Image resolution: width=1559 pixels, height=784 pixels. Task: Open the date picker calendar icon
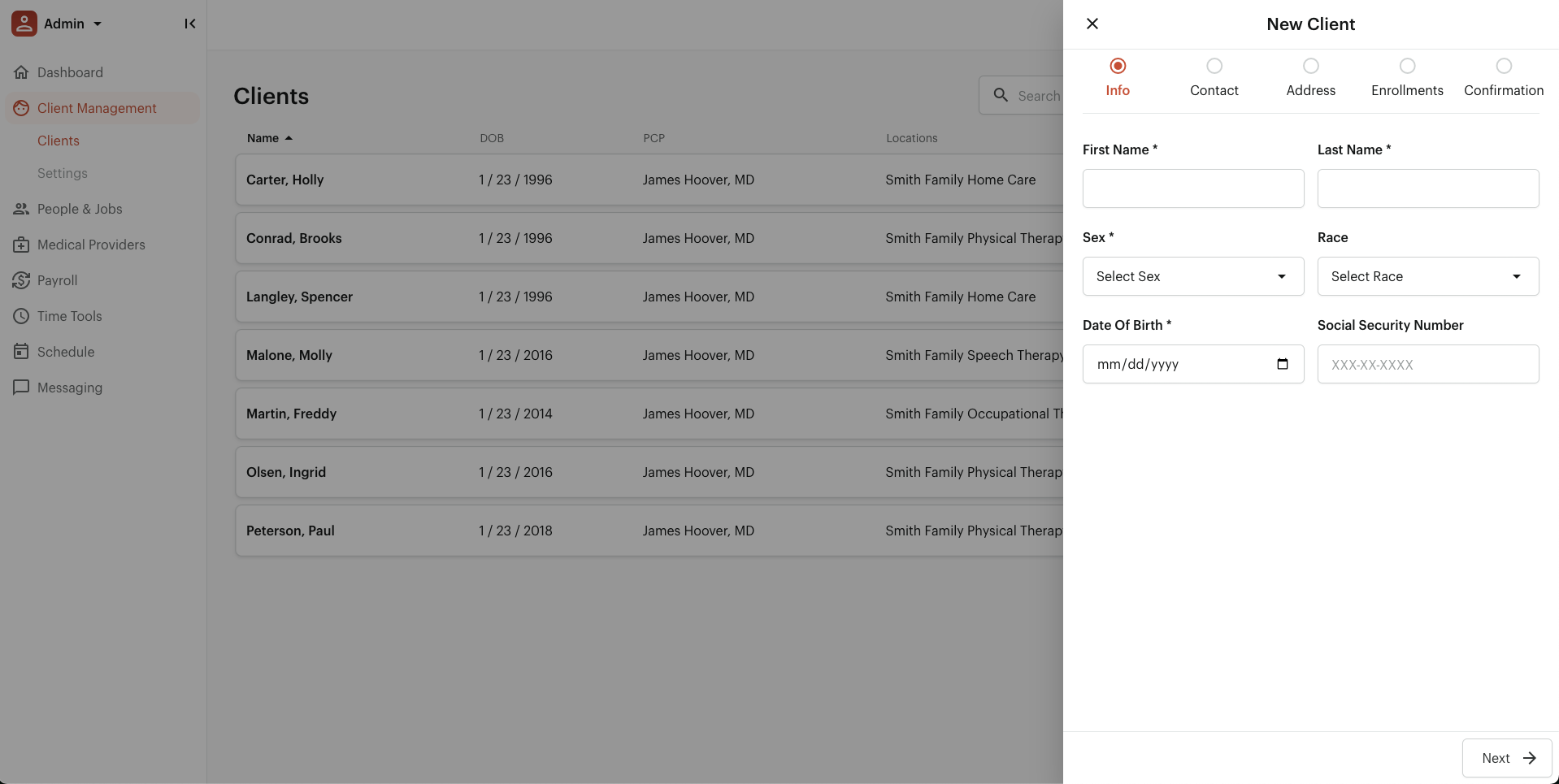(x=1283, y=364)
